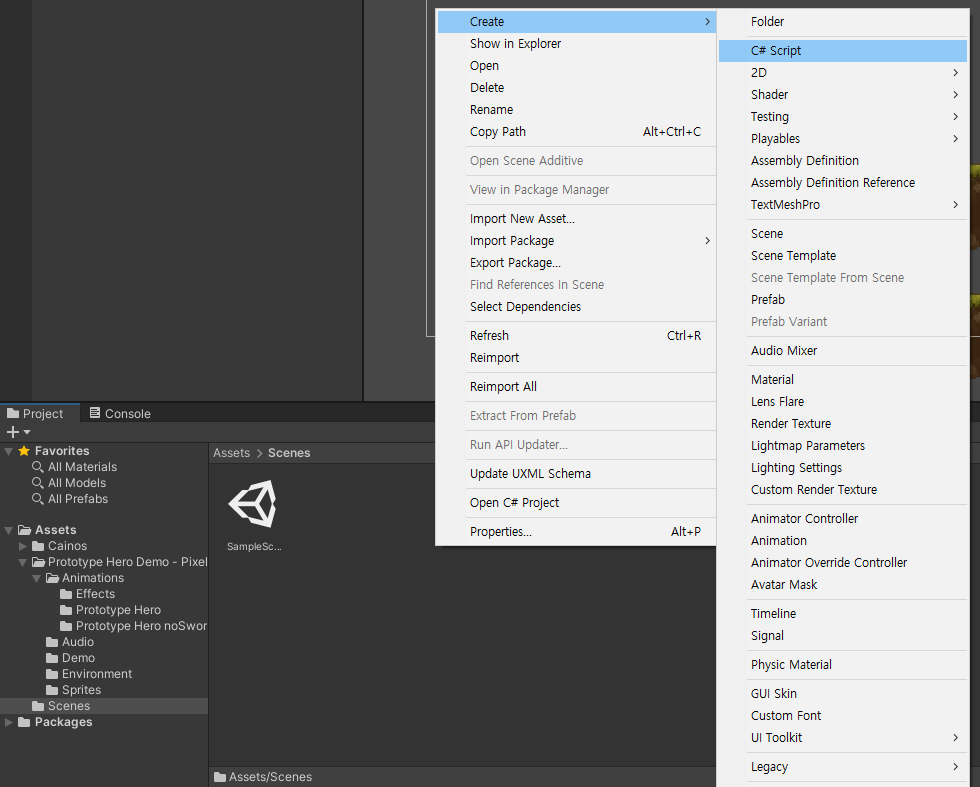Open the 2D submenu
This screenshot has height=787, width=980.
click(842, 73)
